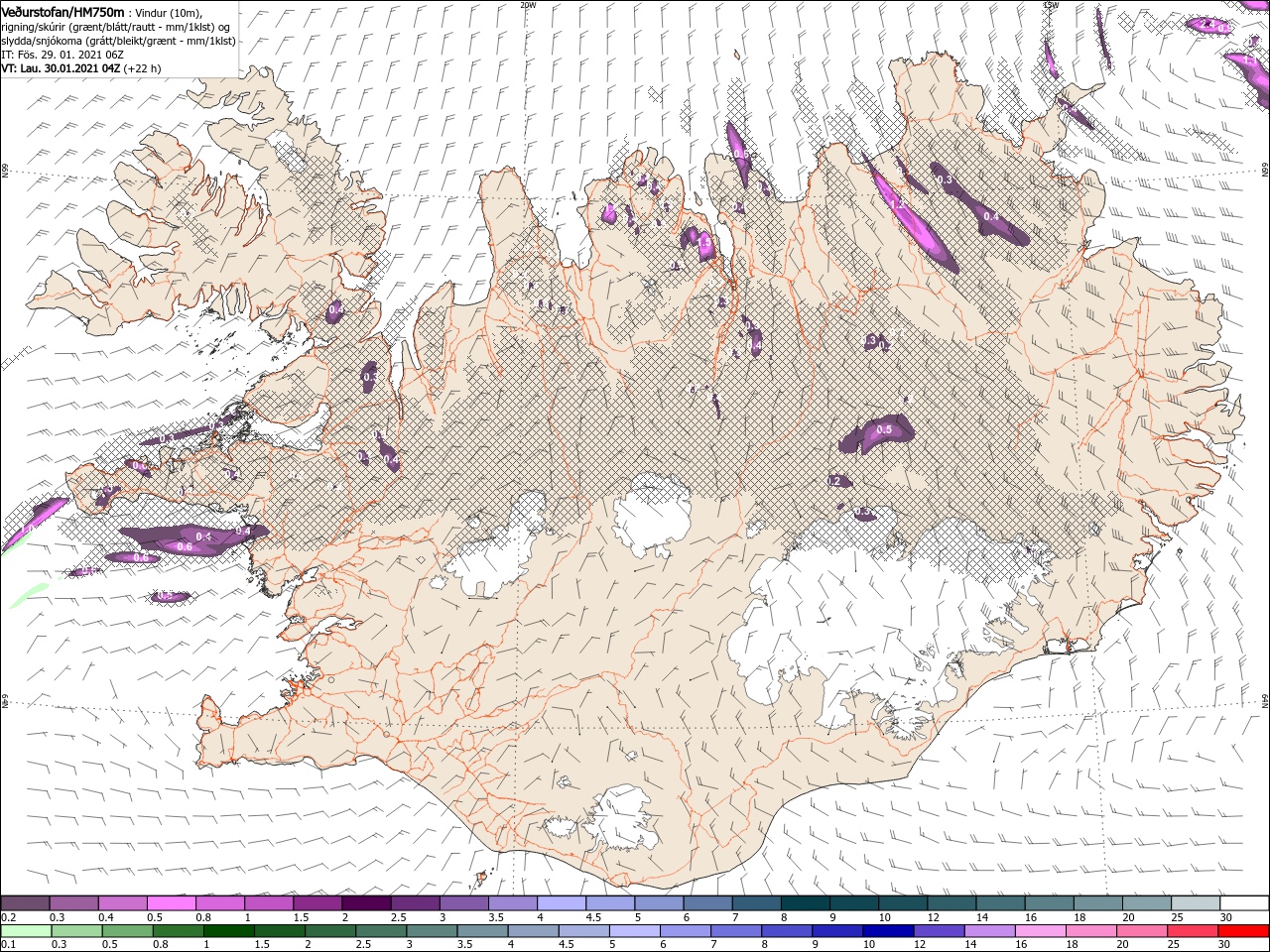
Task: Click the medium blue swatch labeled 8 in the rain scale
Action: (788, 930)
